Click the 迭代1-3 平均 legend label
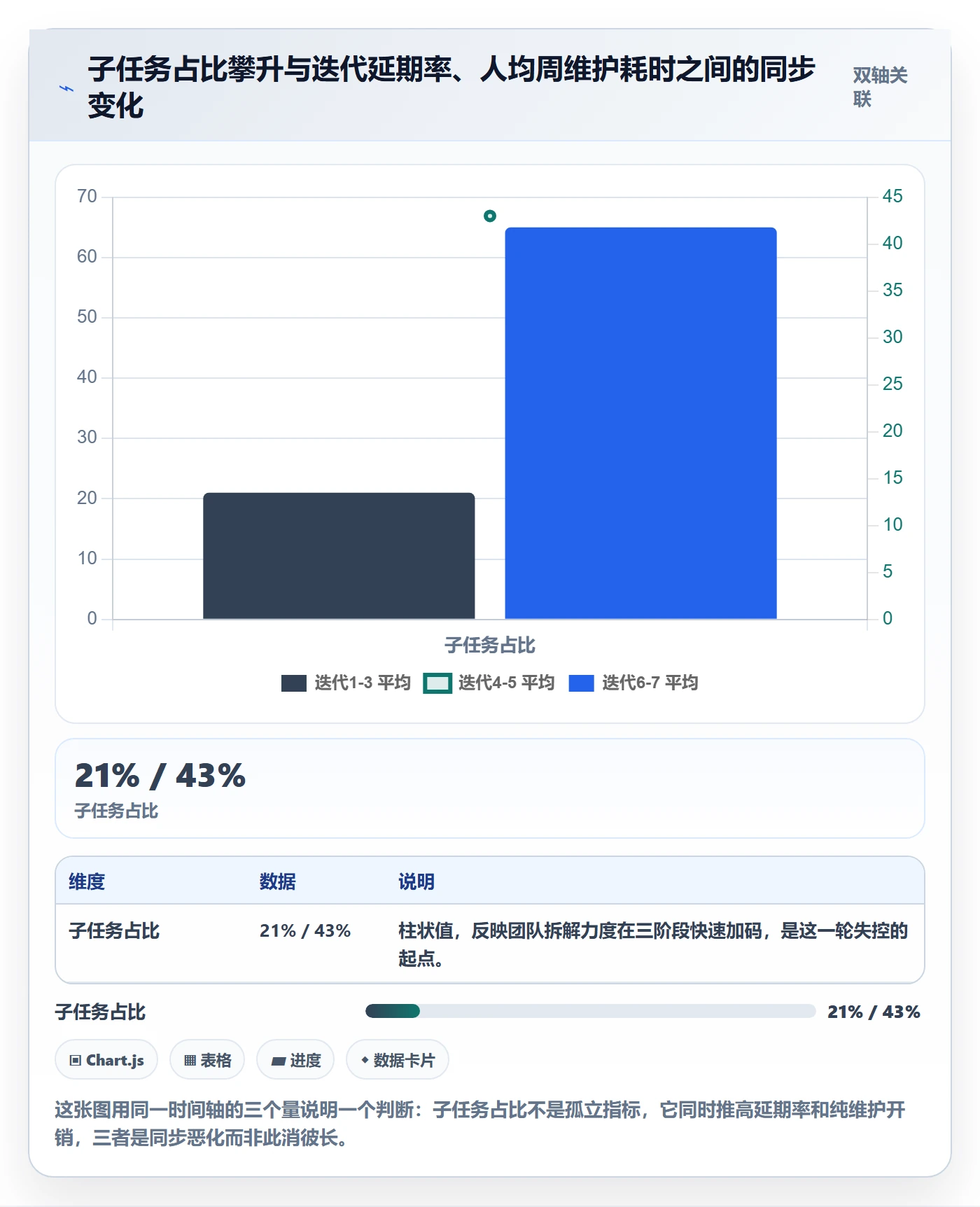Screen dimensions: 980x1207 (x=363, y=683)
